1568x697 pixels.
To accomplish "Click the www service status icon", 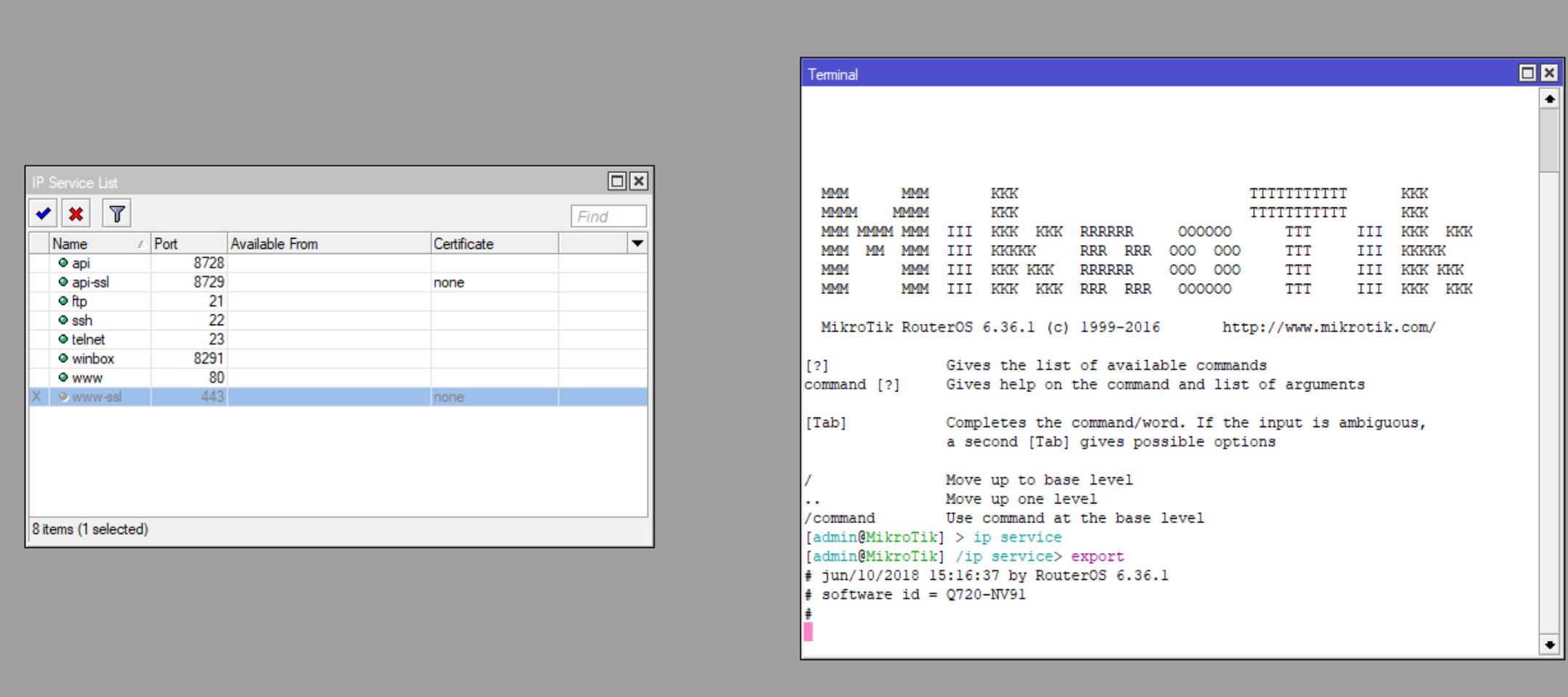I will 63,377.
